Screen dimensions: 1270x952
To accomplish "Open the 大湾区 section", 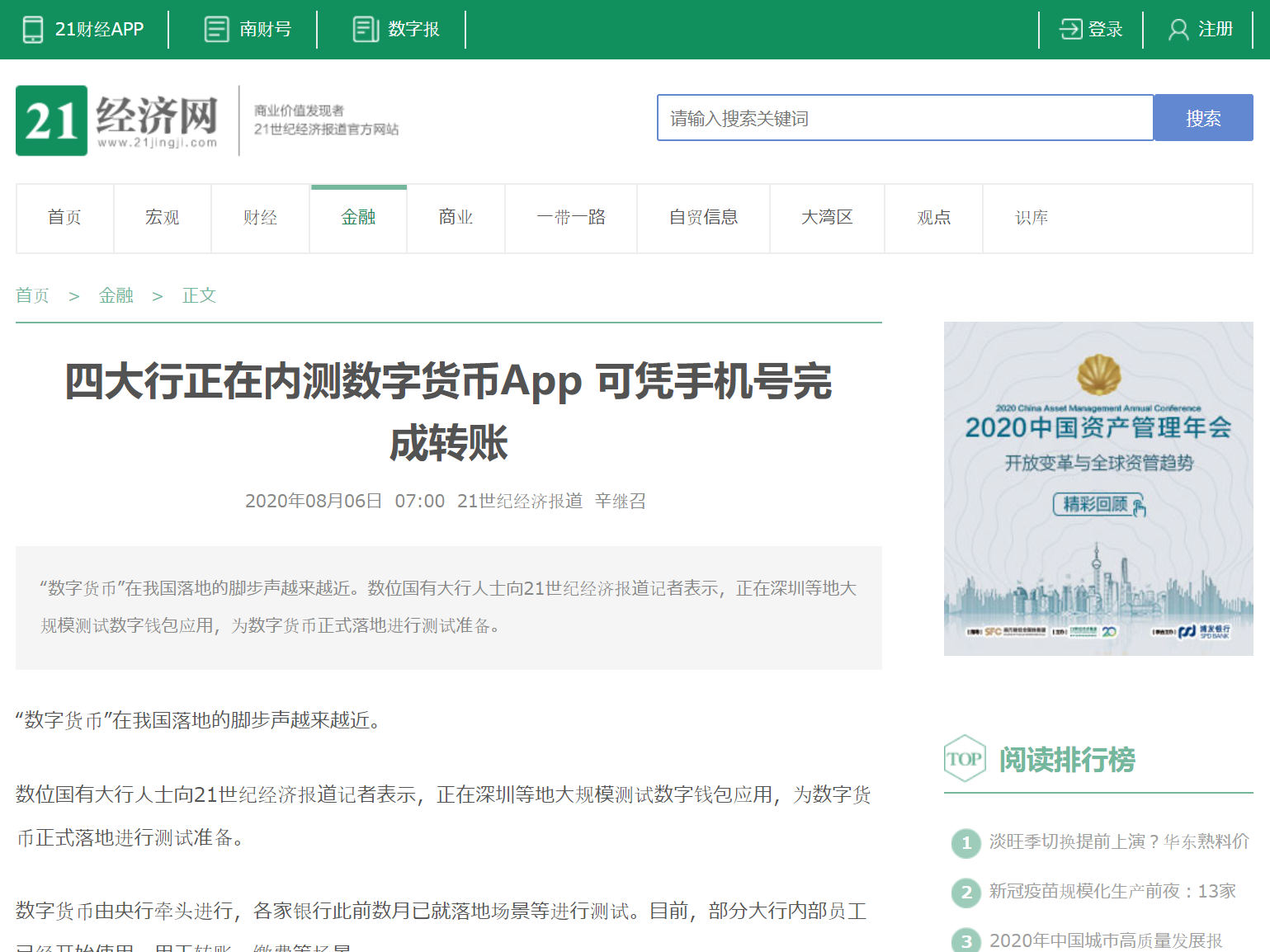I will 826,217.
